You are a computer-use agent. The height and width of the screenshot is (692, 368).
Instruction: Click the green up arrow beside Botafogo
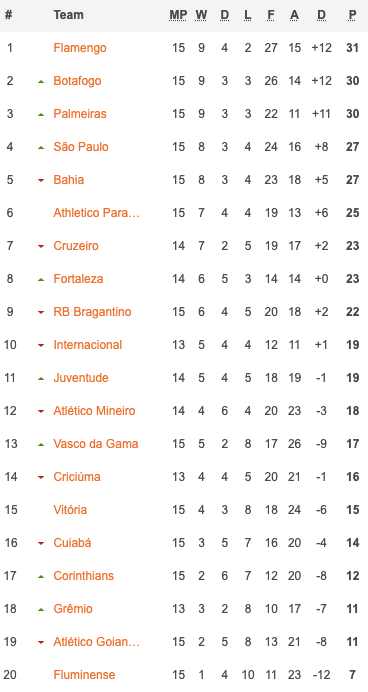pyautogui.click(x=41, y=82)
